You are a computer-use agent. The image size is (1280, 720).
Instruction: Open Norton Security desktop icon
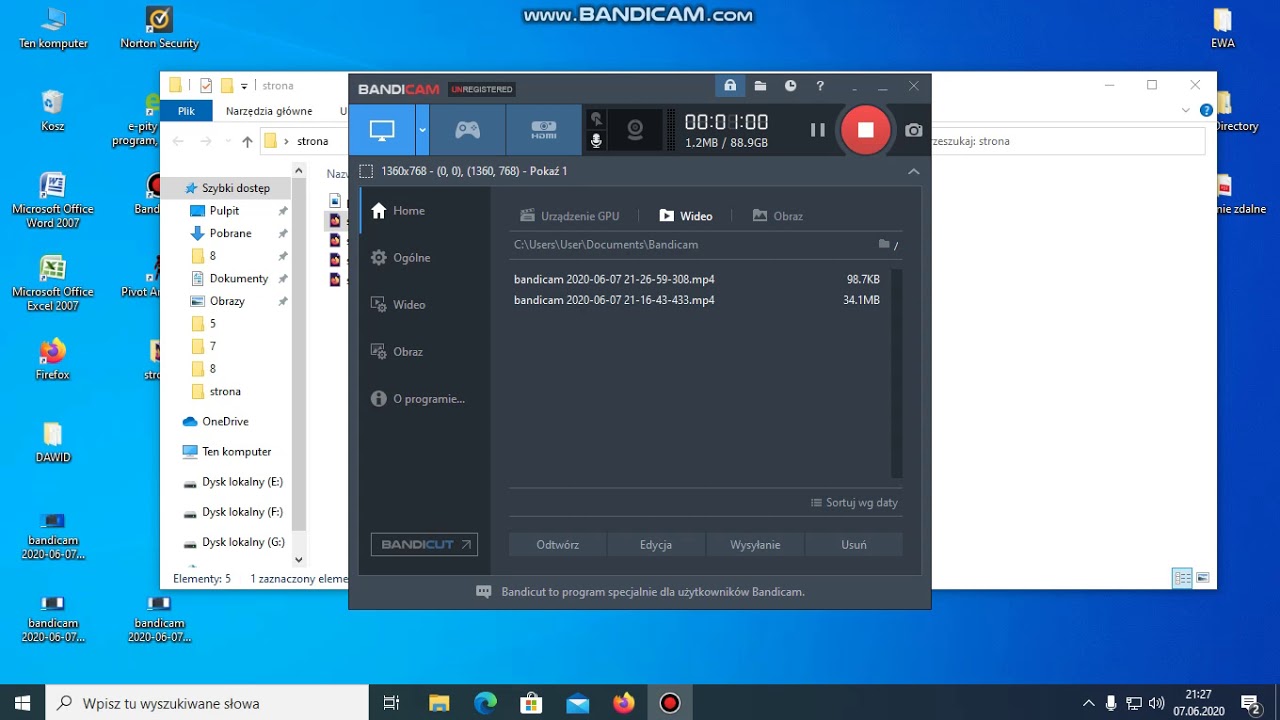click(159, 28)
